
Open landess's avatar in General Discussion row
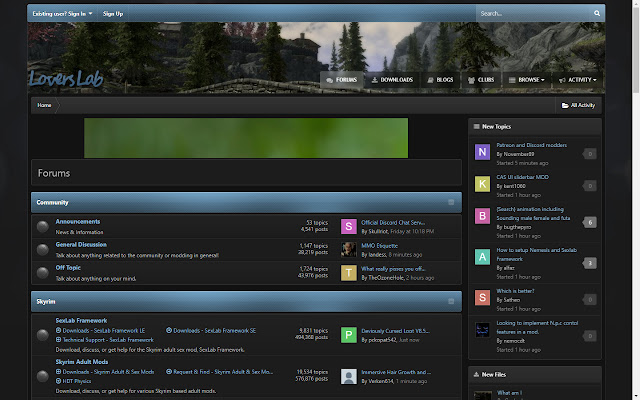[349, 249]
